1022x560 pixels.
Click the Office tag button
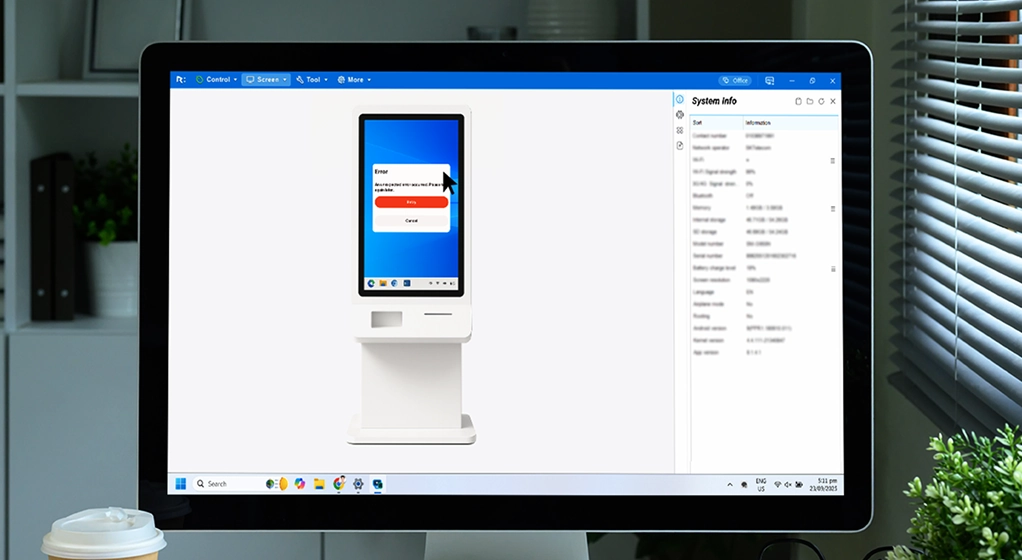tap(735, 80)
